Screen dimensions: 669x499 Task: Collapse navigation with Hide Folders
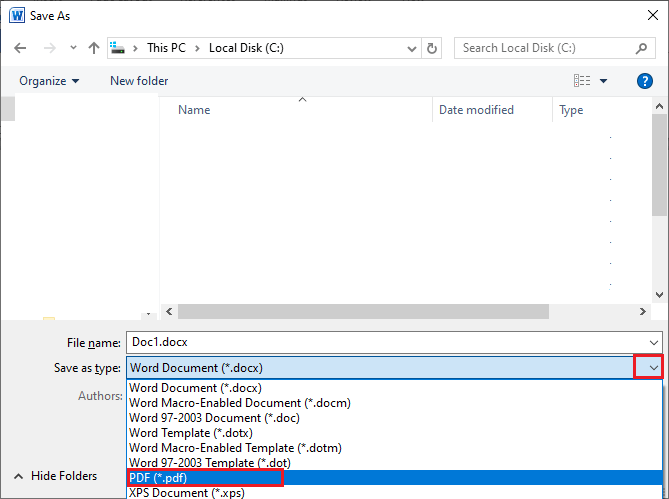[x=55, y=476]
